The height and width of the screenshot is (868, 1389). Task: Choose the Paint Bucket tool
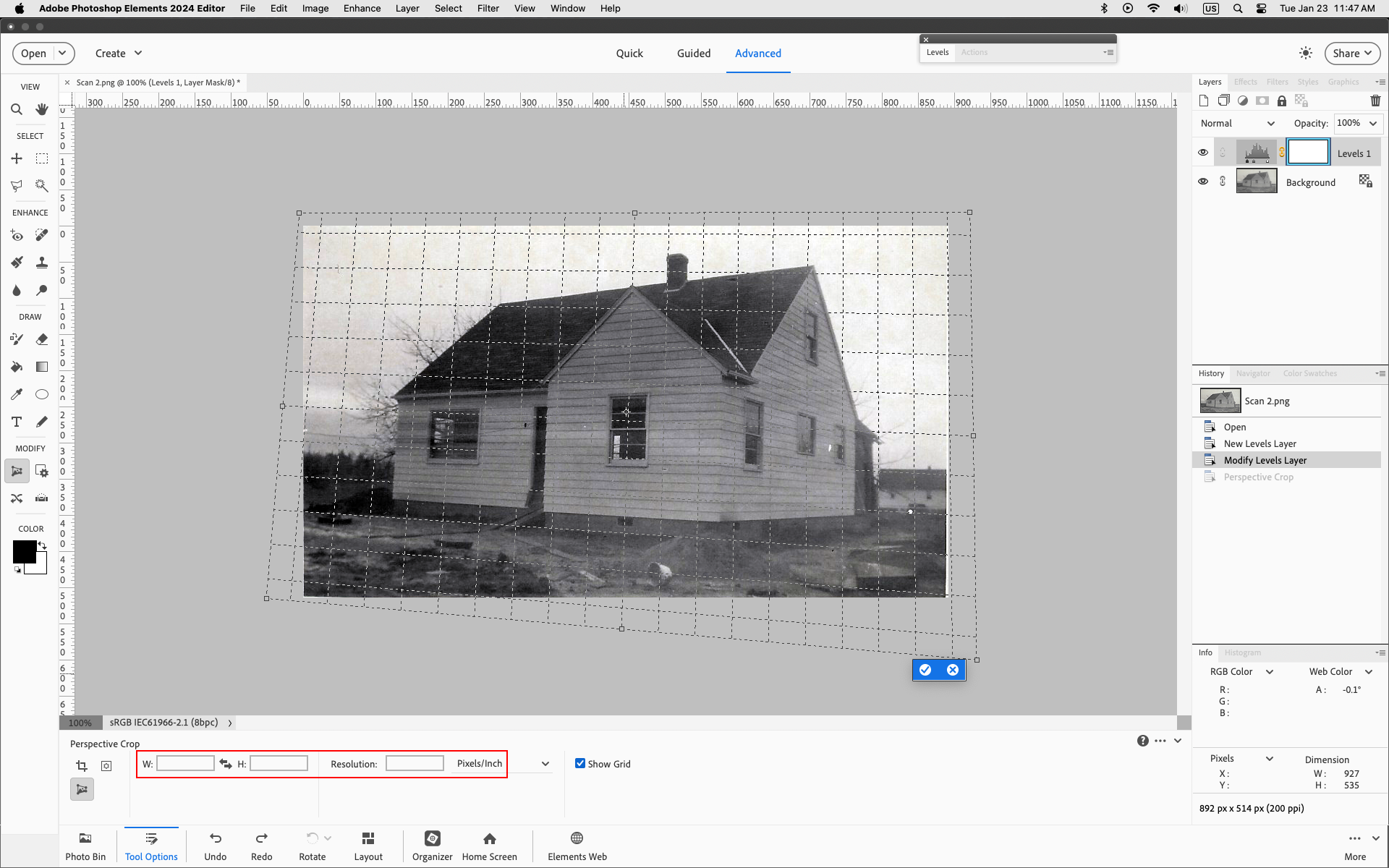point(17,367)
